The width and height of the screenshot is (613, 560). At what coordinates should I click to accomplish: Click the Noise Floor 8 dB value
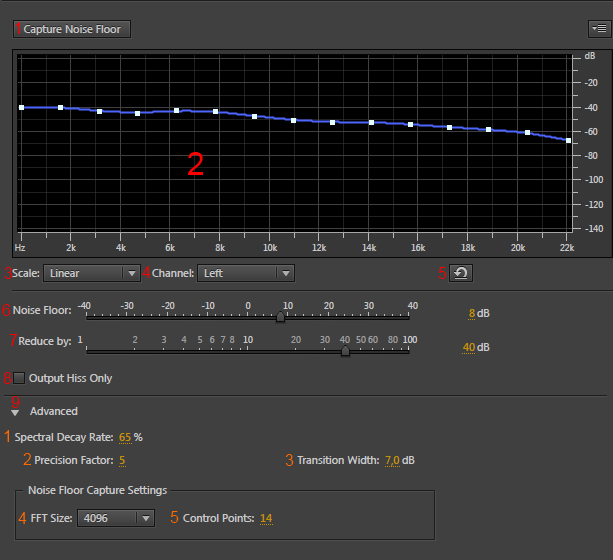click(471, 314)
